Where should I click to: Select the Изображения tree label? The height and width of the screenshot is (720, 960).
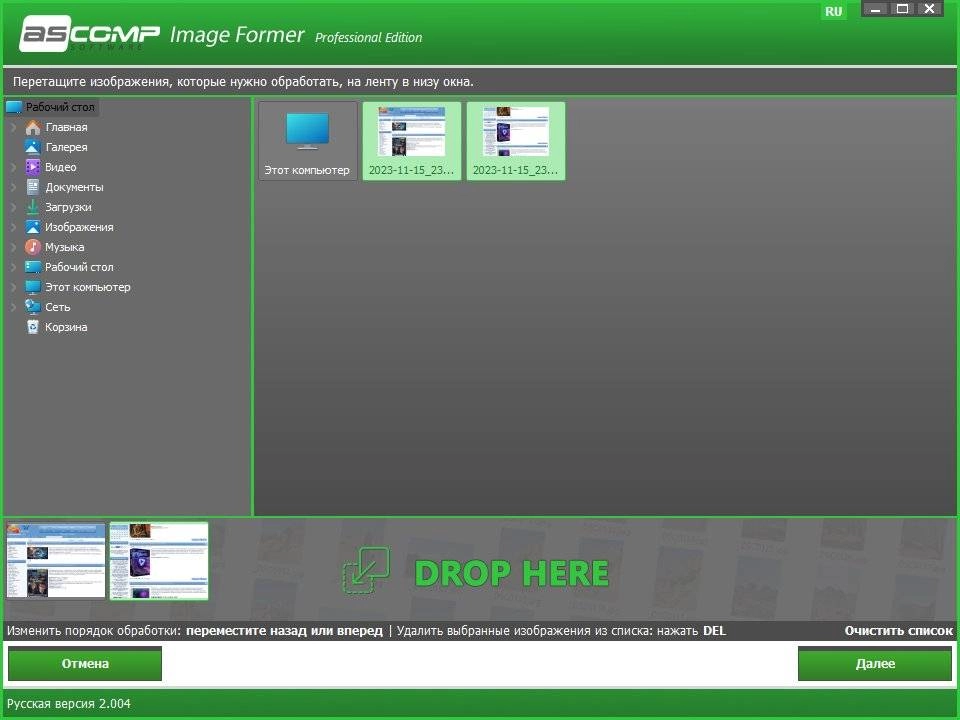click(79, 227)
